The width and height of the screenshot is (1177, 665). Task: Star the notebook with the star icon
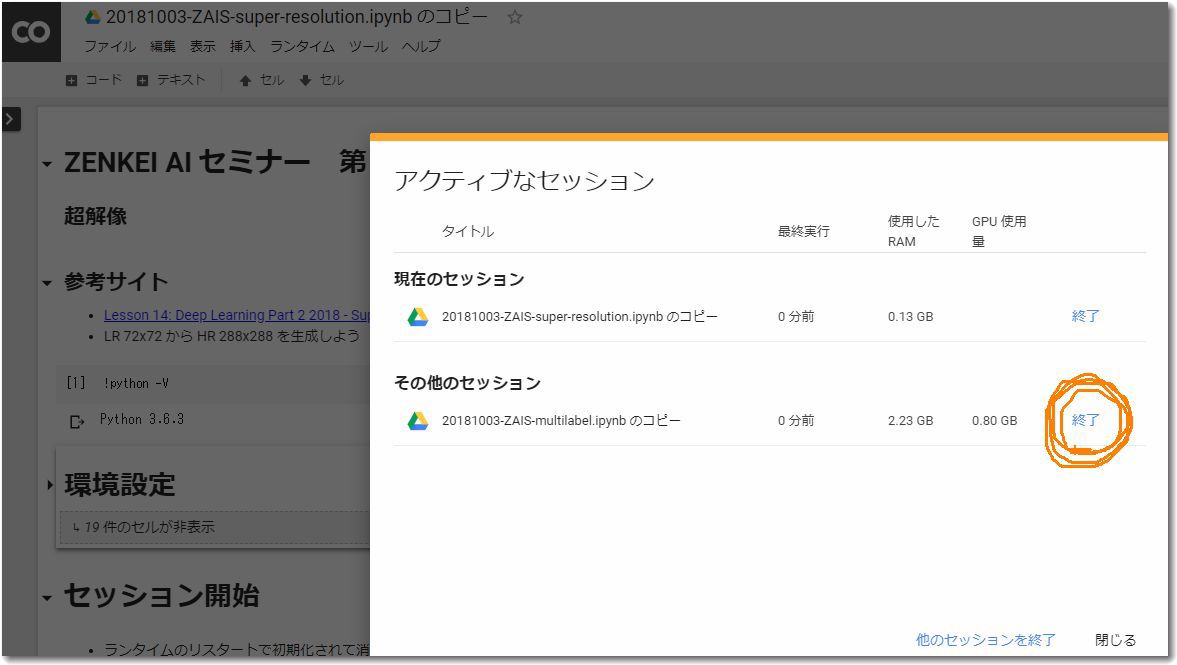(515, 17)
